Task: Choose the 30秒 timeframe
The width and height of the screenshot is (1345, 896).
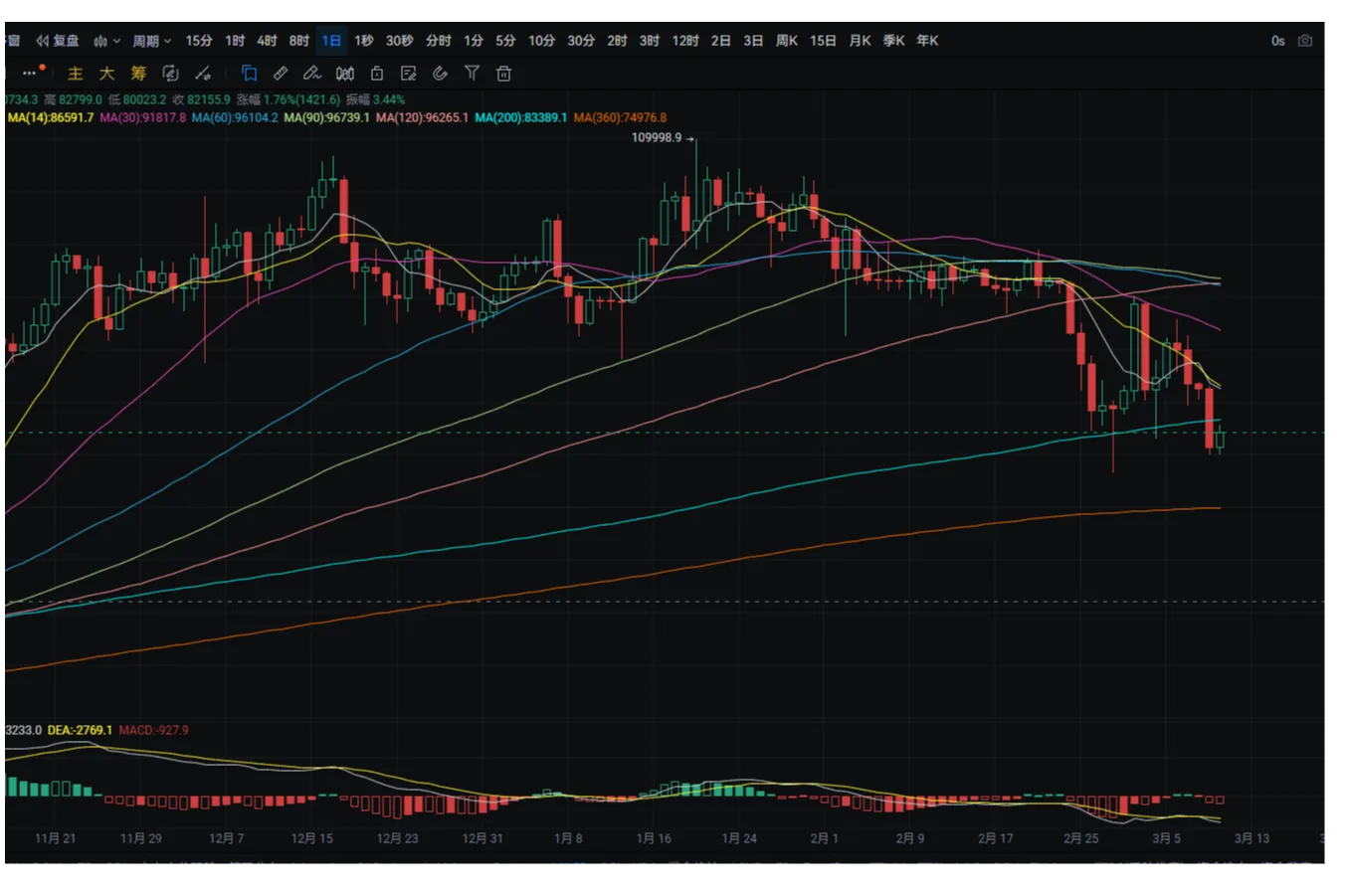Action: tap(400, 41)
